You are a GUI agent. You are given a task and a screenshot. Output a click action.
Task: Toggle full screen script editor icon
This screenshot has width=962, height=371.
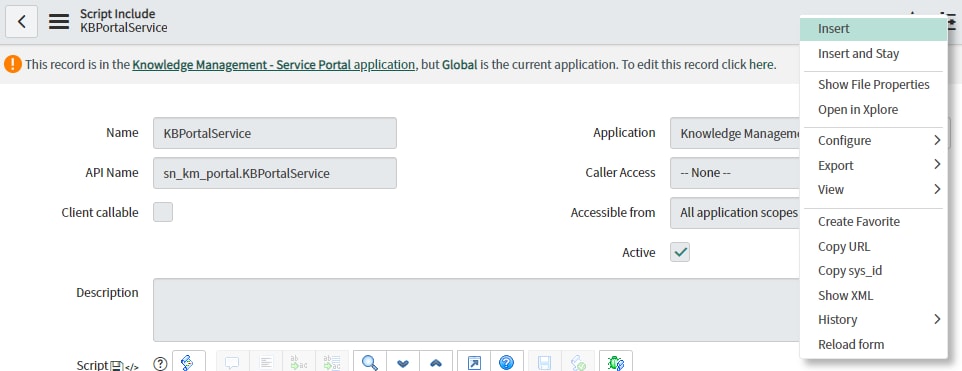(x=474, y=362)
